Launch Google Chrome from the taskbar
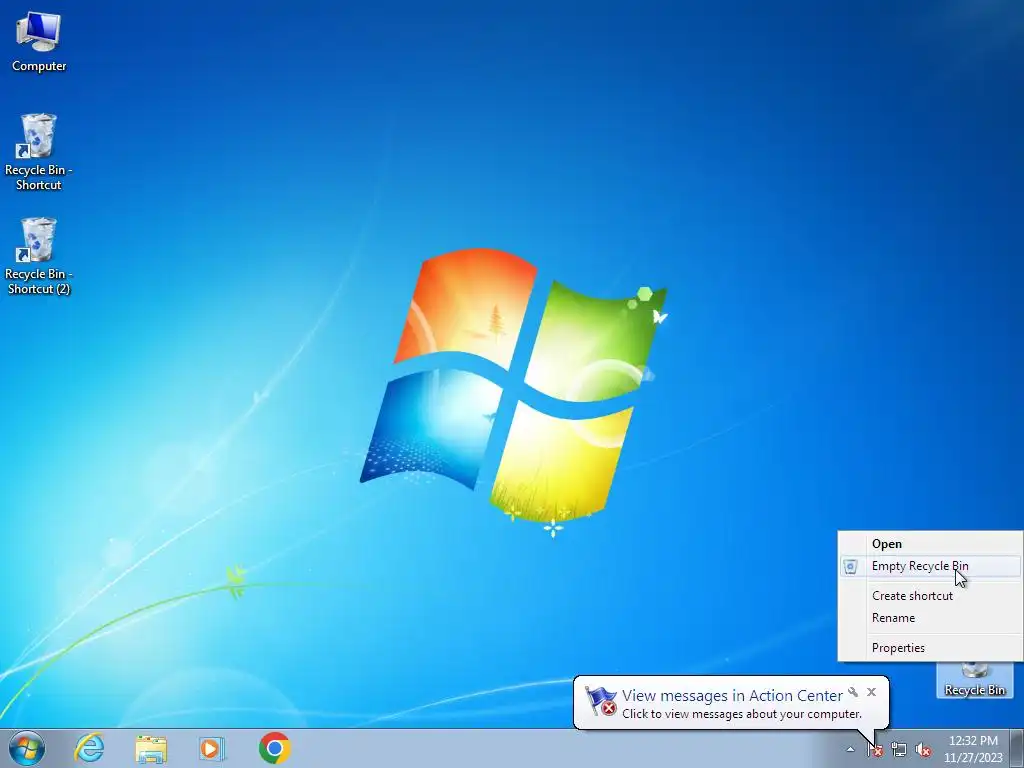The width and height of the screenshot is (1024, 768). pyautogui.click(x=274, y=748)
